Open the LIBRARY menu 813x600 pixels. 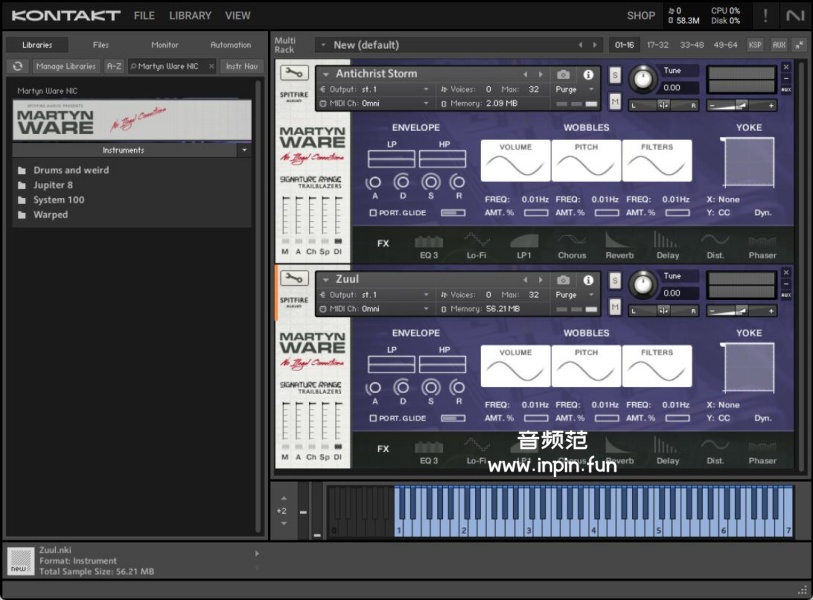(x=190, y=16)
